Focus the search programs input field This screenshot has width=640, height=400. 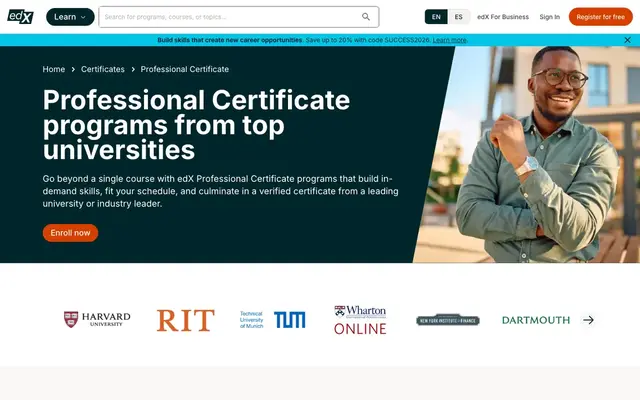239,17
